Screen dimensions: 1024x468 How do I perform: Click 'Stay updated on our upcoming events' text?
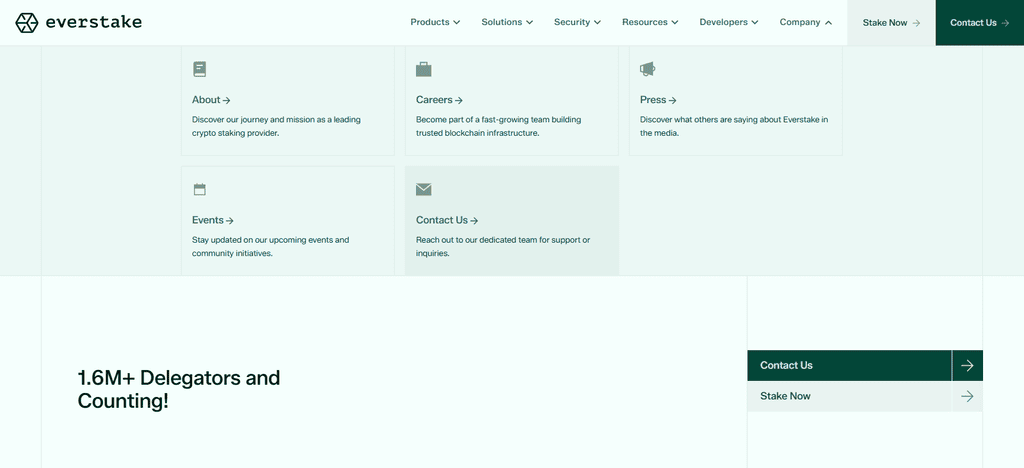click(x=270, y=247)
